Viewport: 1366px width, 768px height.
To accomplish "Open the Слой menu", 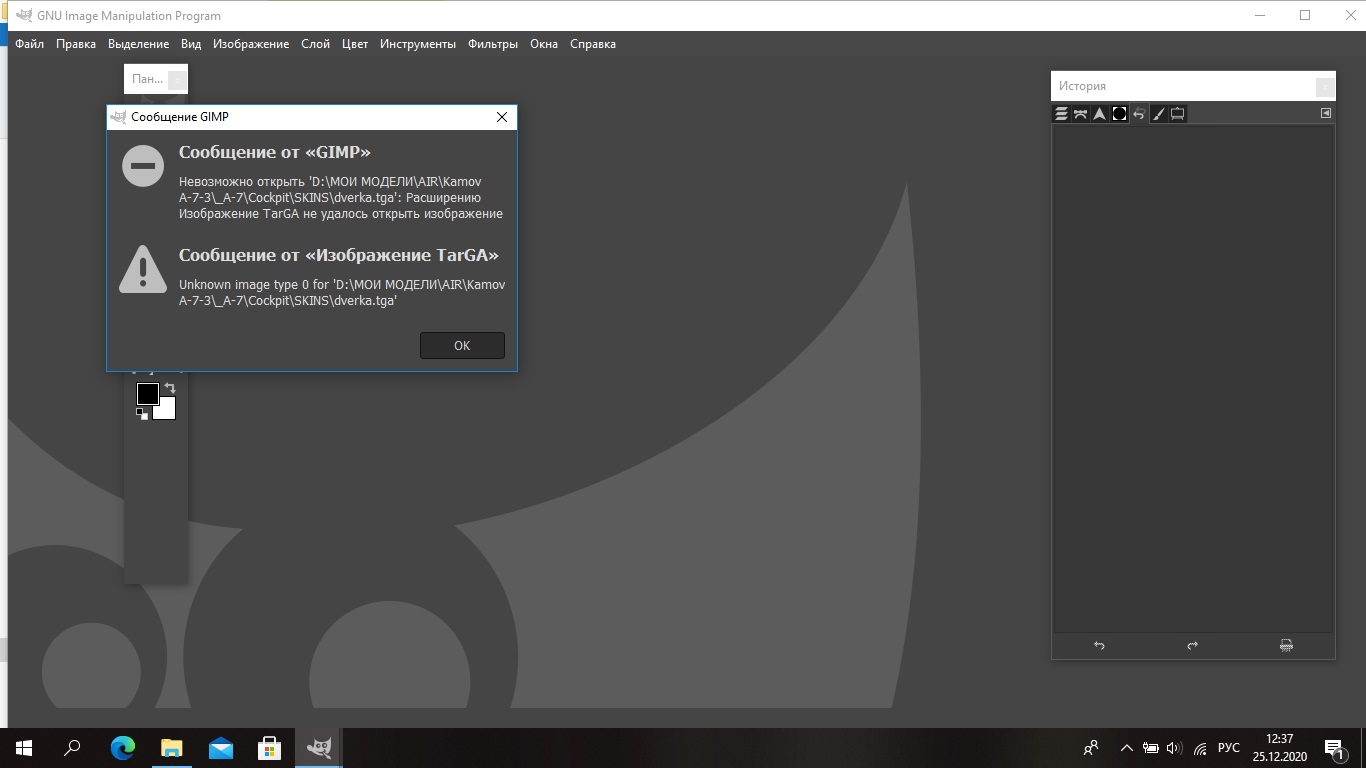I will tap(315, 44).
